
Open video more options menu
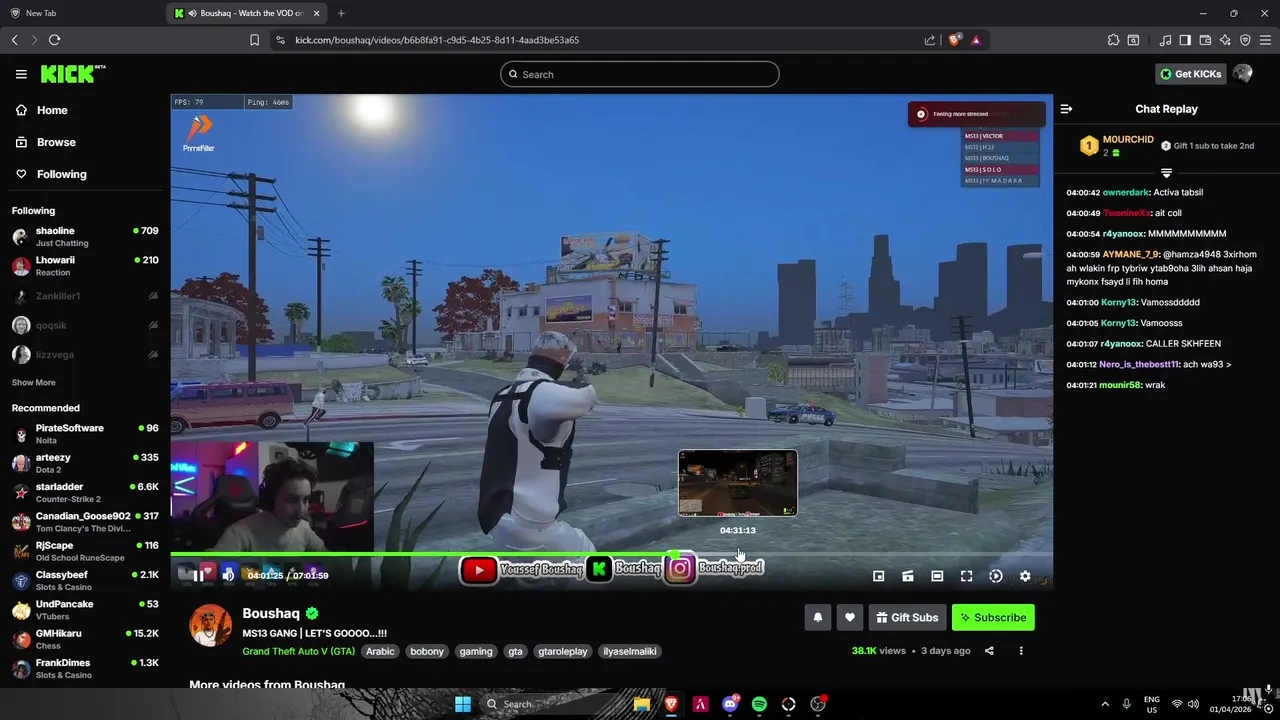coord(1021,651)
